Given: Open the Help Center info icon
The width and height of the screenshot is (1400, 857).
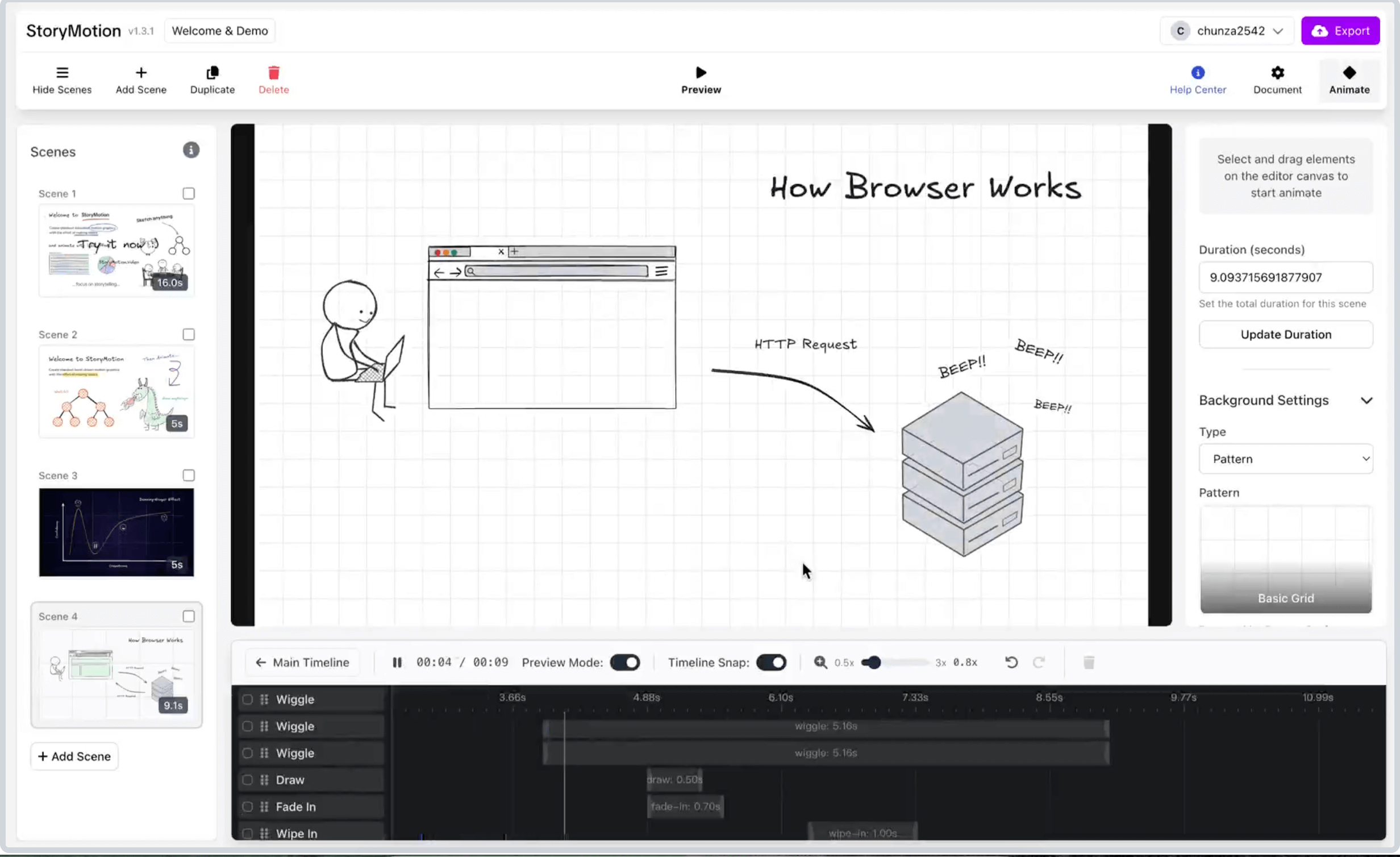Looking at the screenshot, I should coord(1197,73).
